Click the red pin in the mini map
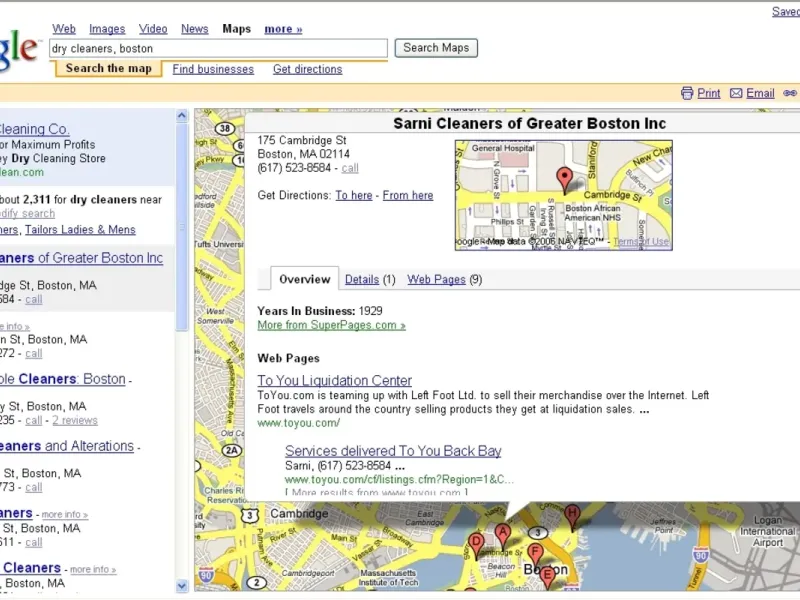 (564, 180)
